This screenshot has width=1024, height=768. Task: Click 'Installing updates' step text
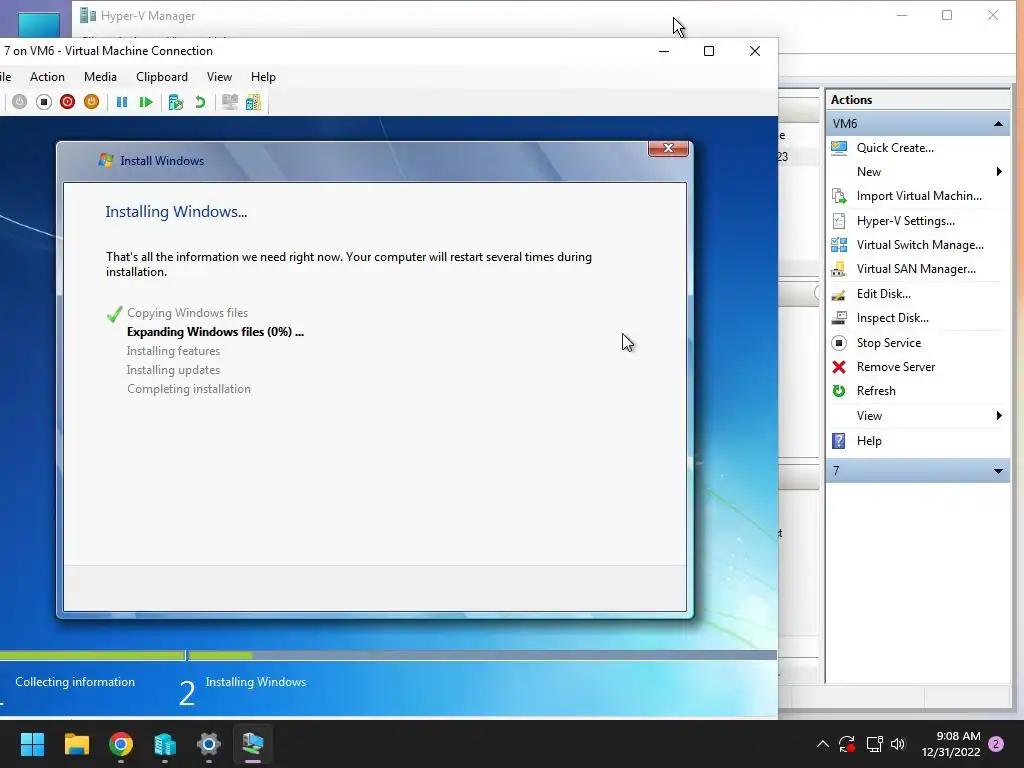(173, 370)
